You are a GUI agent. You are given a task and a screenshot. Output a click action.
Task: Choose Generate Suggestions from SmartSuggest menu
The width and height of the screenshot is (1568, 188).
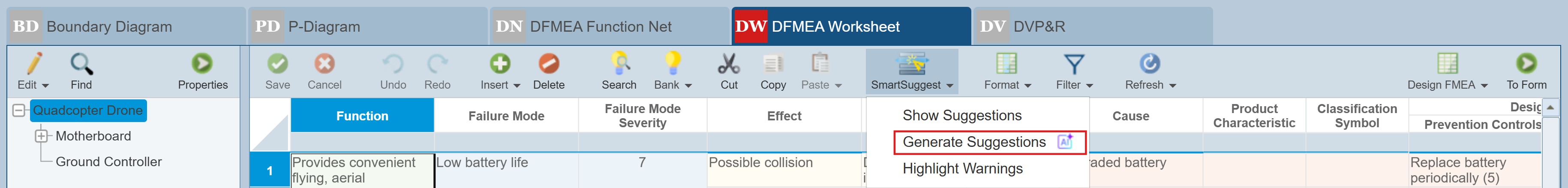coord(974,142)
